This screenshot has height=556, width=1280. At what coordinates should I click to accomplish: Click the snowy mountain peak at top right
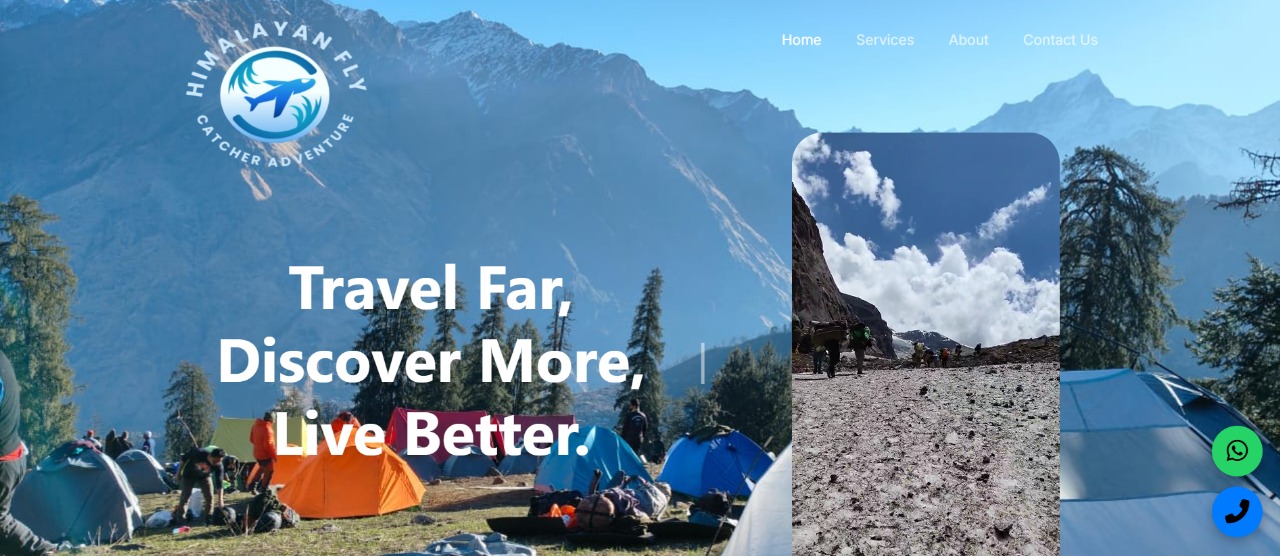(1078, 92)
